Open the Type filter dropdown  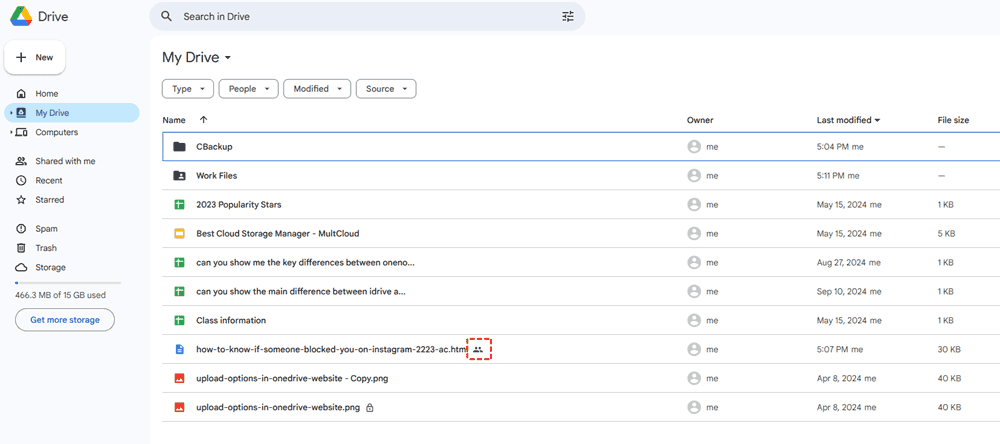coord(187,89)
